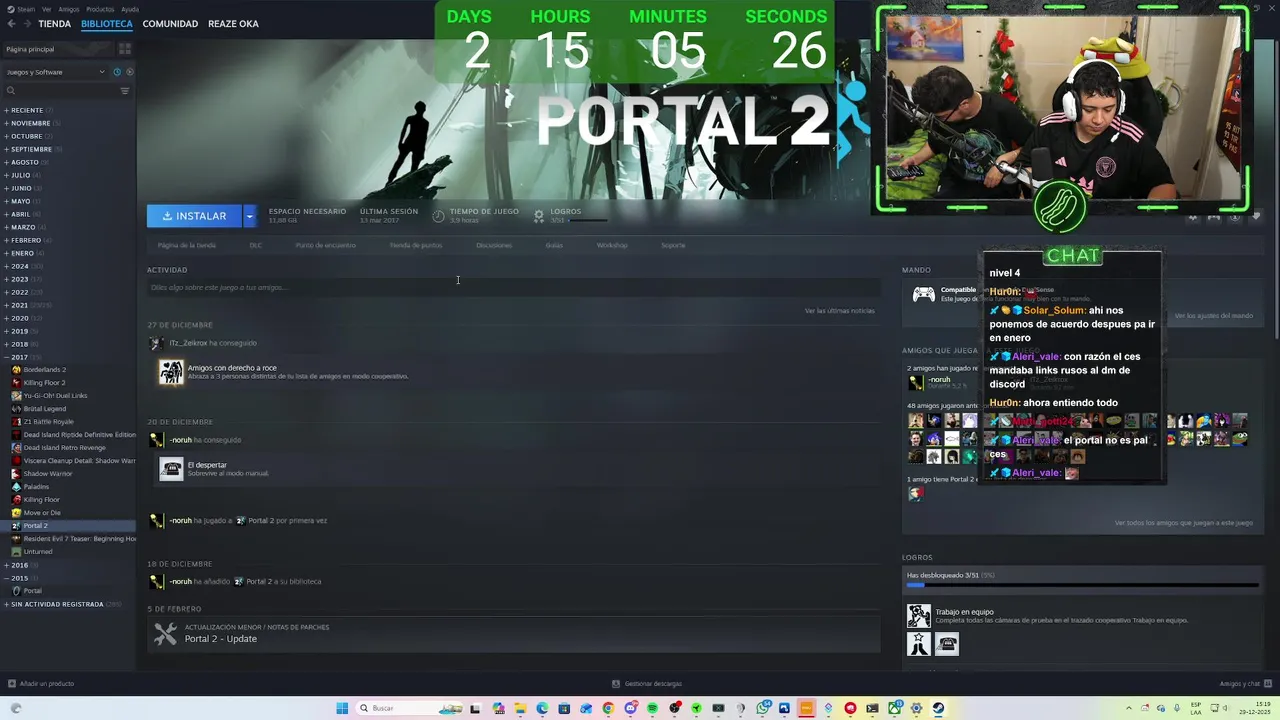Image resolution: width=1280 pixels, height=720 pixels.
Task: Click the Portal 2 Update wrench icon
Action: click(165, 633)
